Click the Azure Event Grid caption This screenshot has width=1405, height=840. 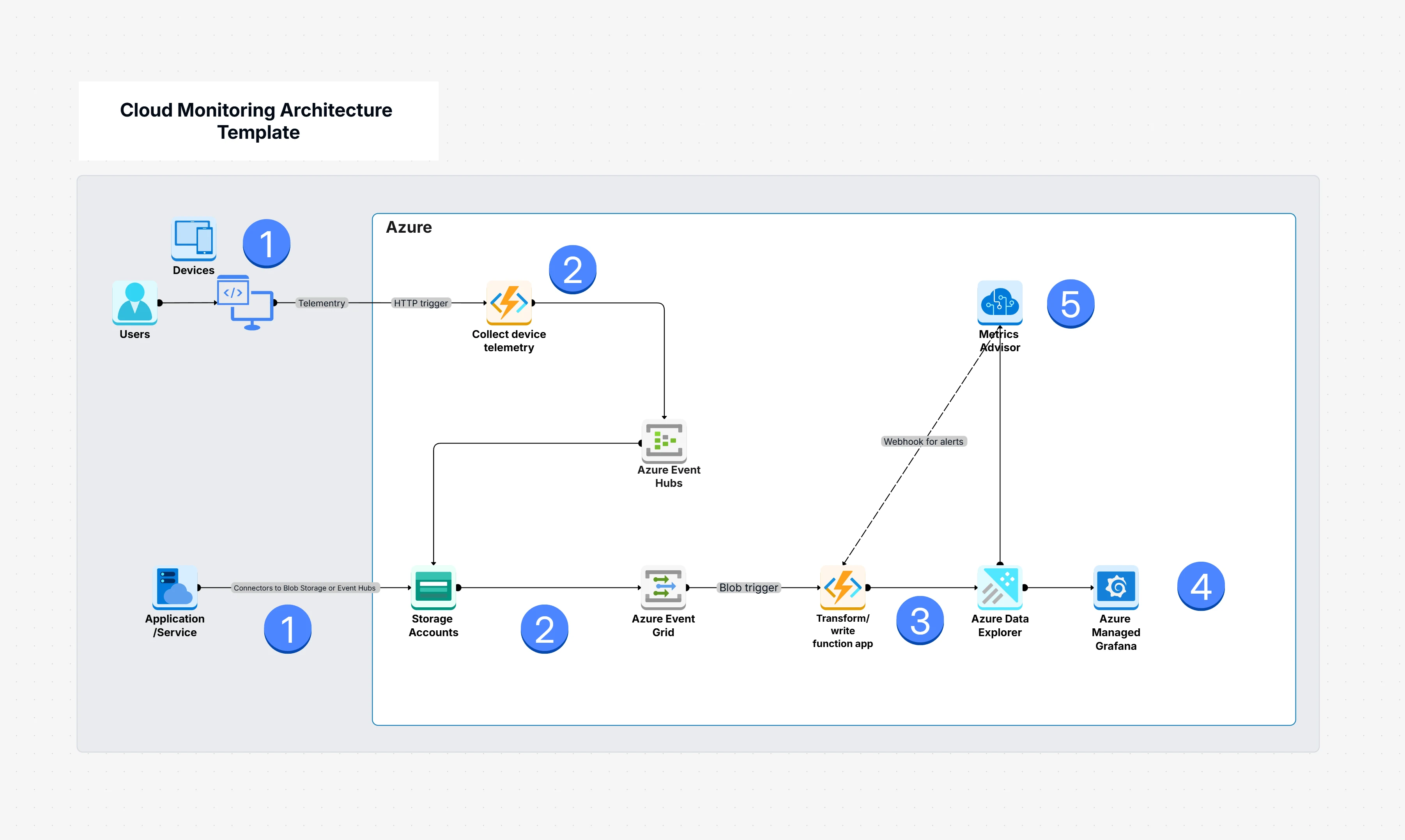tap(664, 626)
